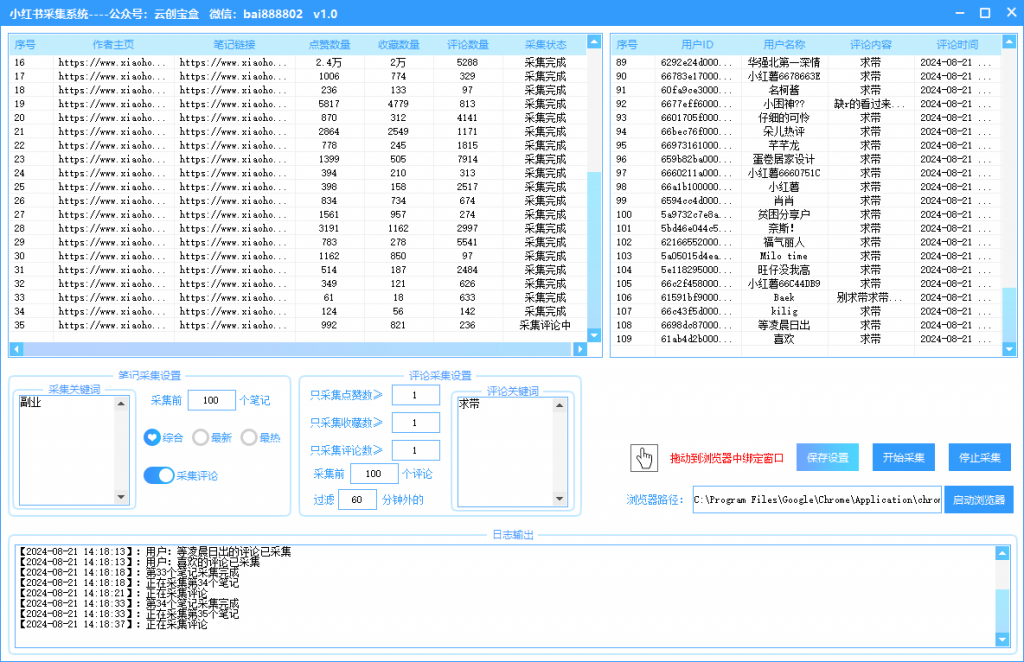
Task: Click up arrow in 采集关键词 keyword box
Action: (x=122, y=403)
